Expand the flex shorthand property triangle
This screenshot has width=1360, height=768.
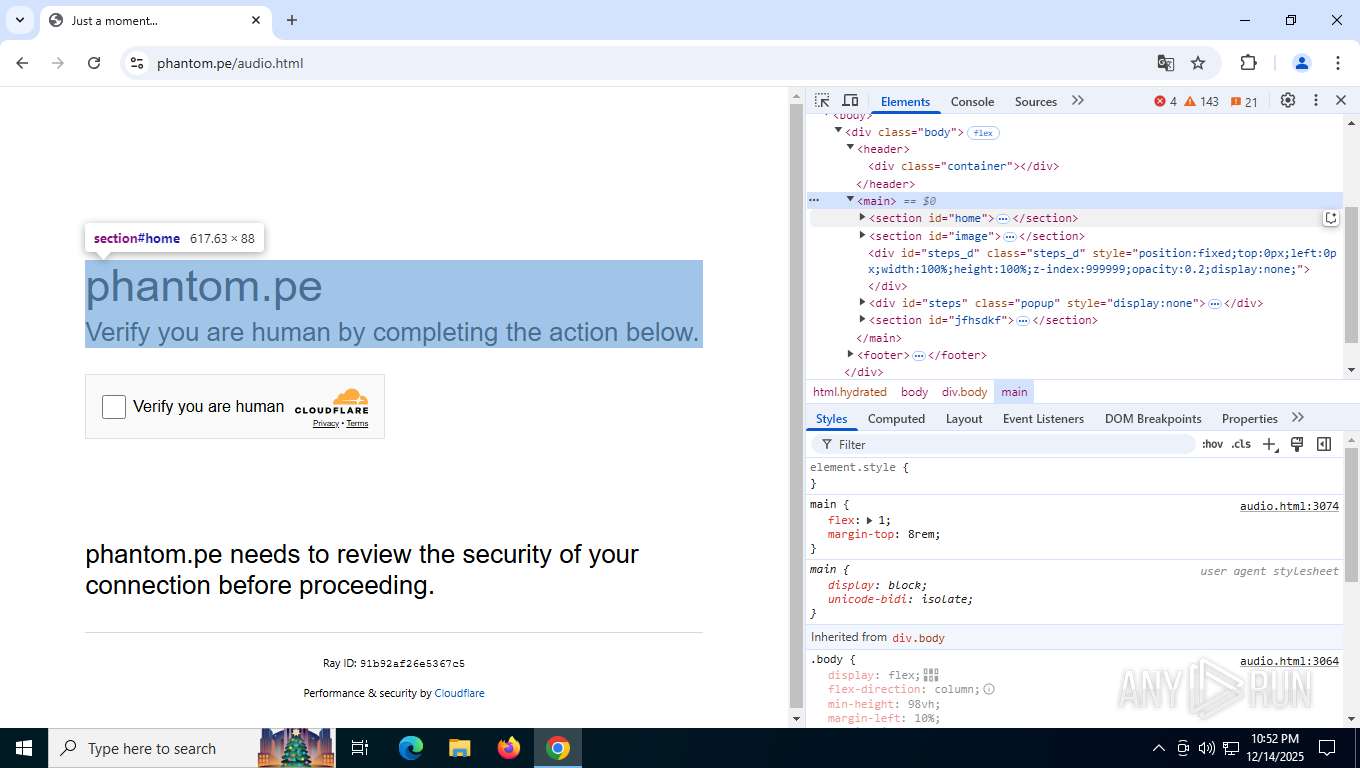coord(870,521)
